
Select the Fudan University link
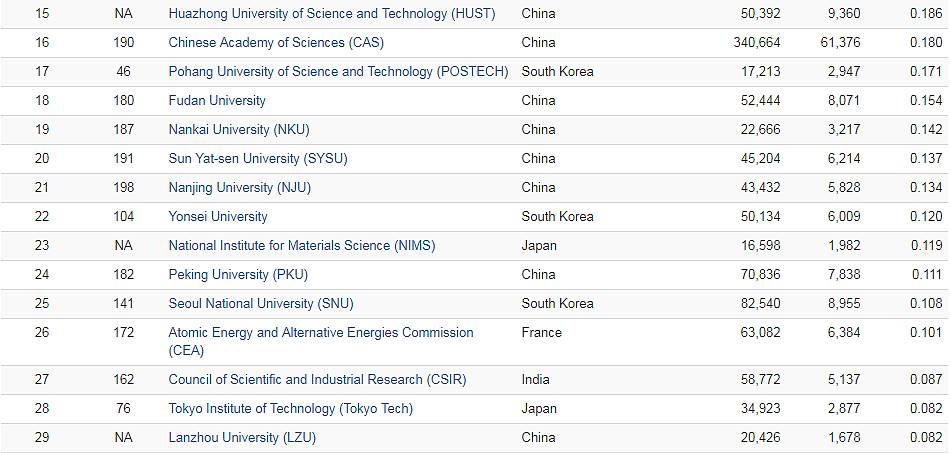coord(217,101)
